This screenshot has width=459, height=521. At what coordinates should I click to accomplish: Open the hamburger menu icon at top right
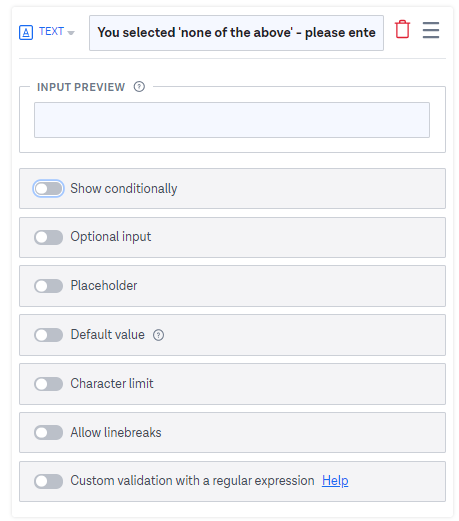pyautogui.click(x=431, y=30)
